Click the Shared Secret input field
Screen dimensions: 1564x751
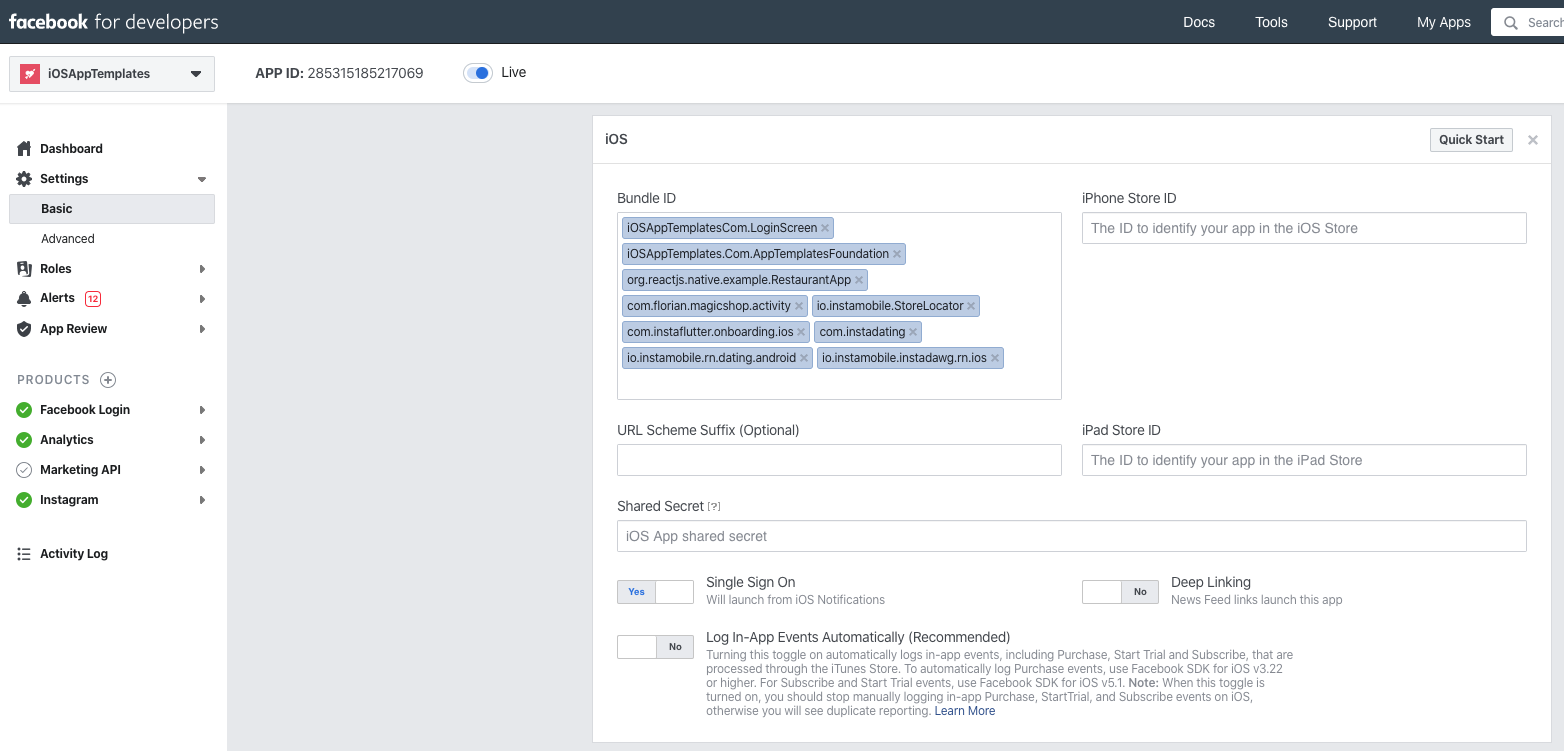click(1071, 536)
